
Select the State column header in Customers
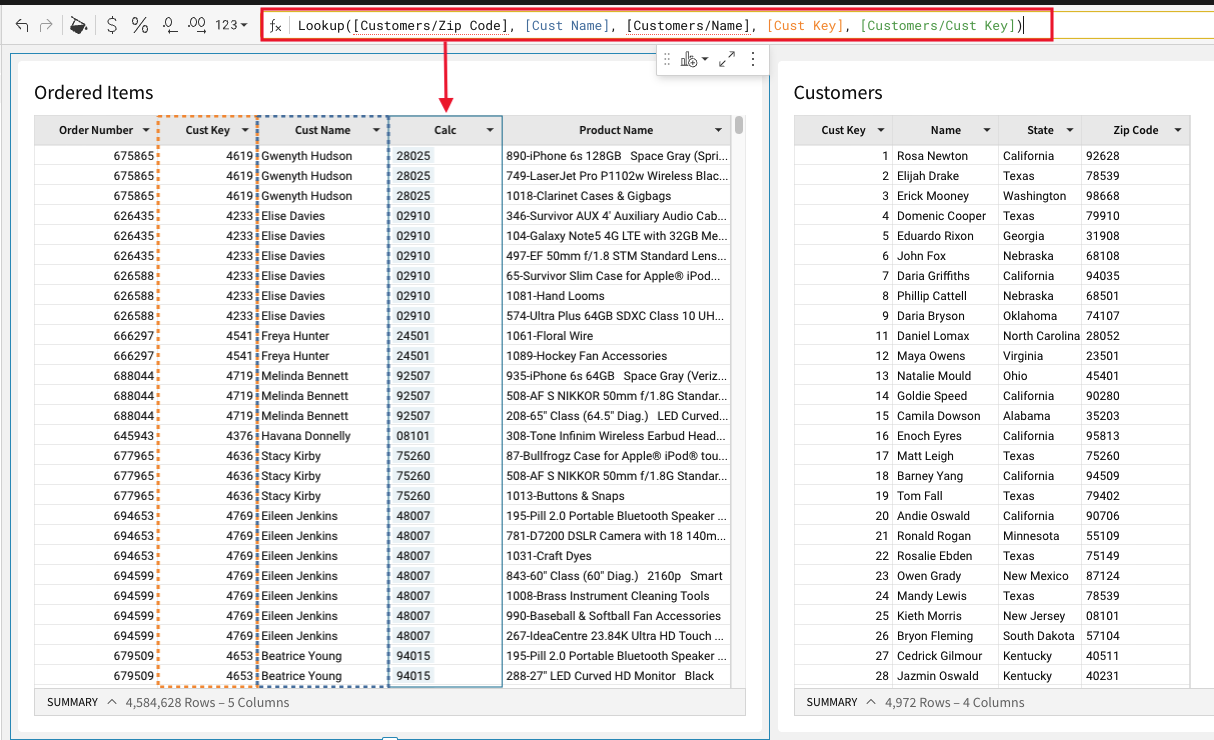point(1039,131)
